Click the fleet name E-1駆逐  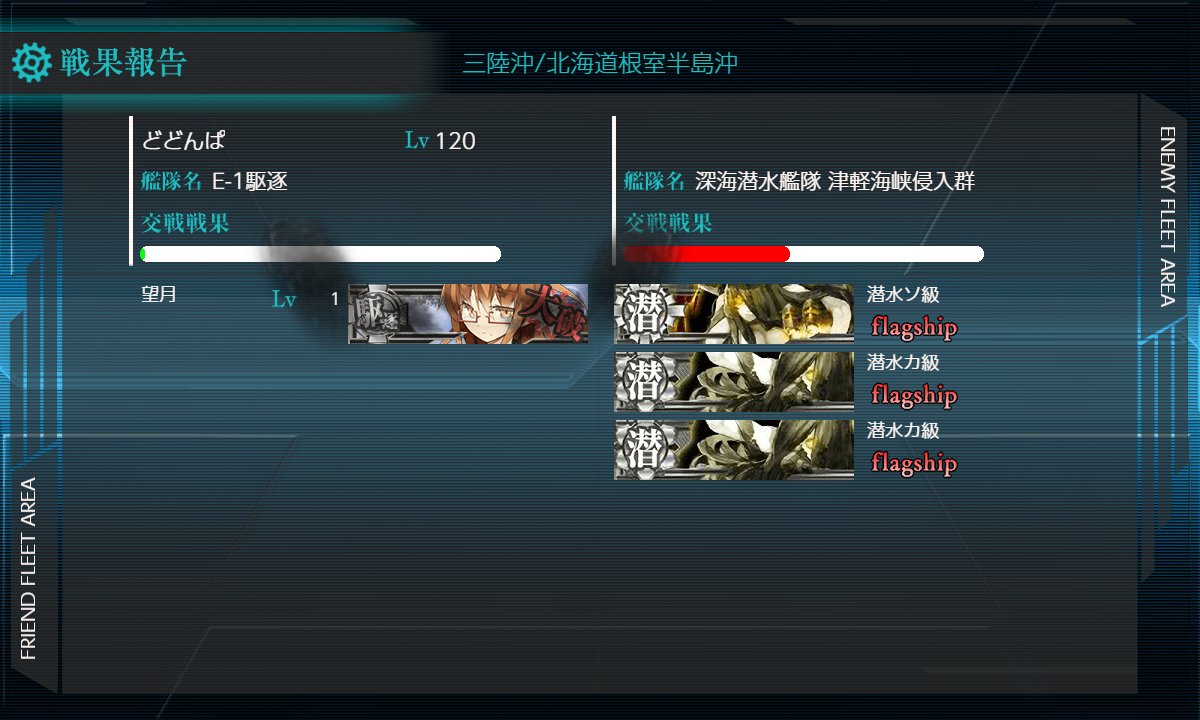250,182
